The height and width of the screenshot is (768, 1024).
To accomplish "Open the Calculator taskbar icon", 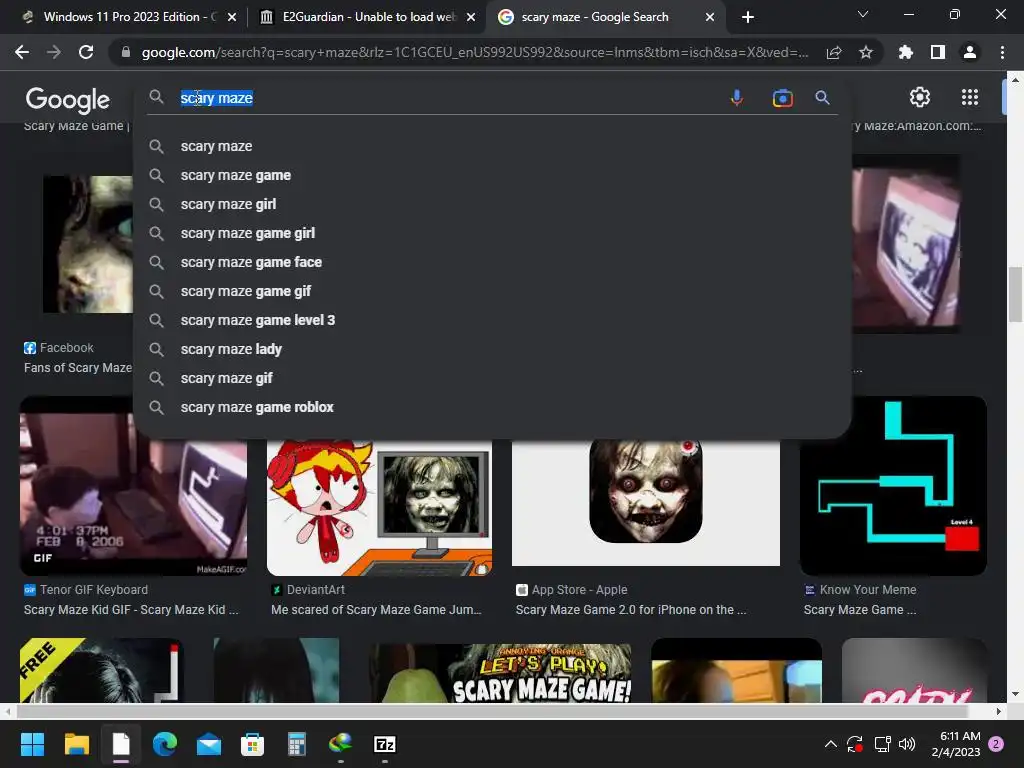I will click(x=296, y=744).
